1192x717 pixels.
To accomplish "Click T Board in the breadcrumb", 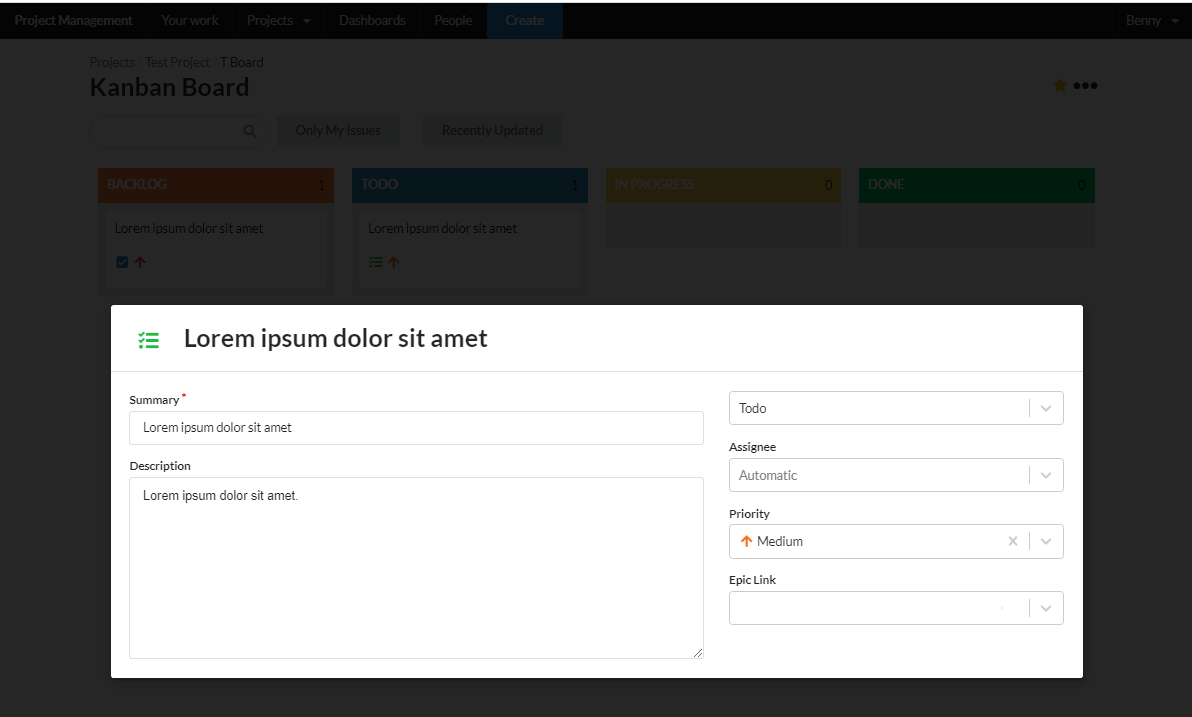I will tap(242, 62).
